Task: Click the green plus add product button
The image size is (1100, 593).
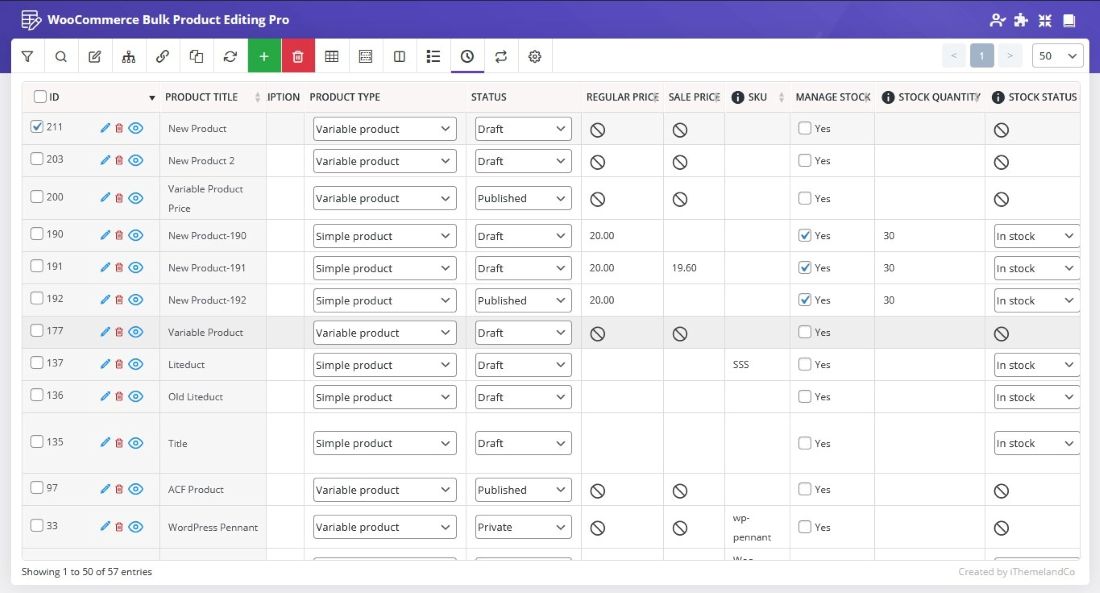Action: tap(264, 57)
